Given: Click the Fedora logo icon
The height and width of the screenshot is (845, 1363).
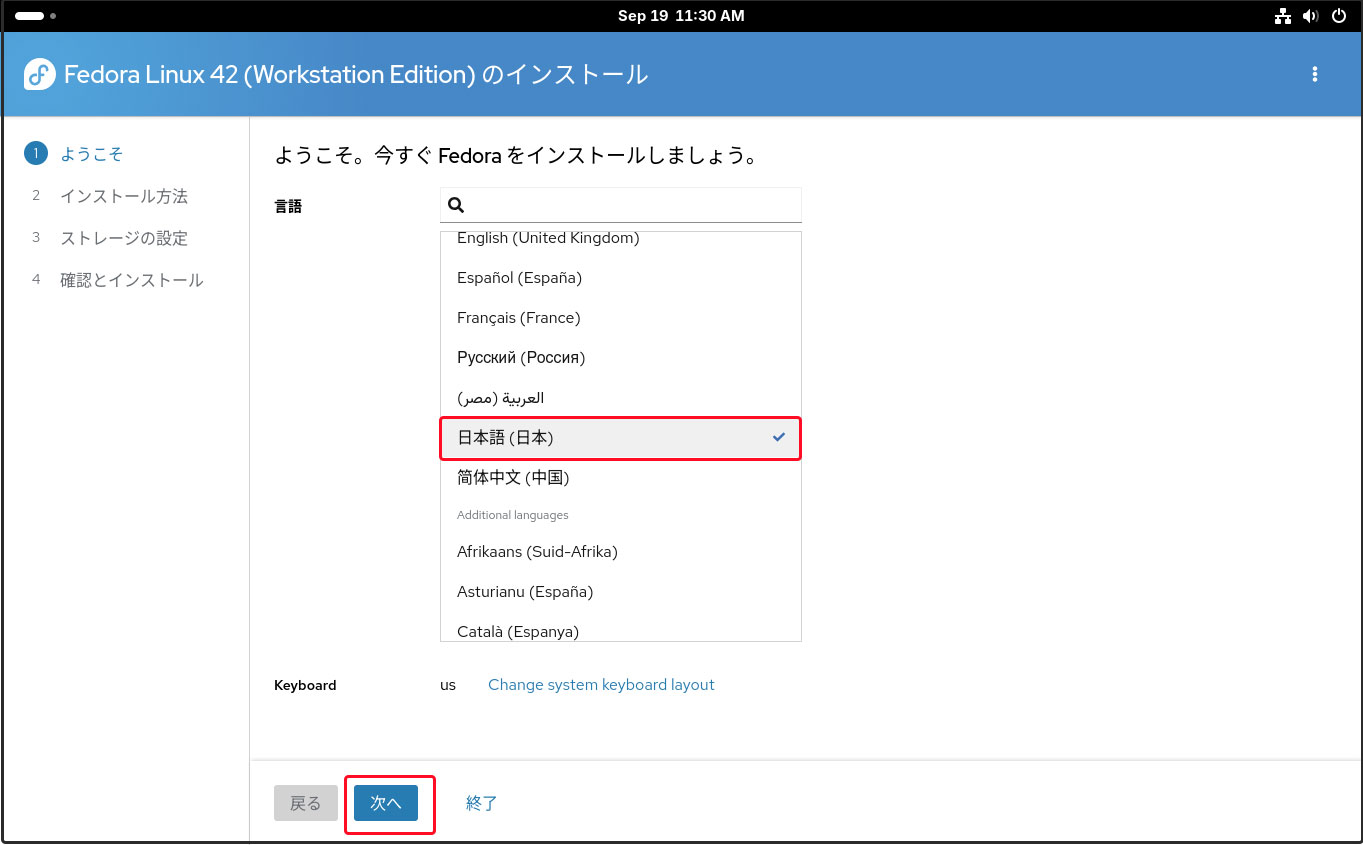Looking at the screenshot, I should coord(40,74).
